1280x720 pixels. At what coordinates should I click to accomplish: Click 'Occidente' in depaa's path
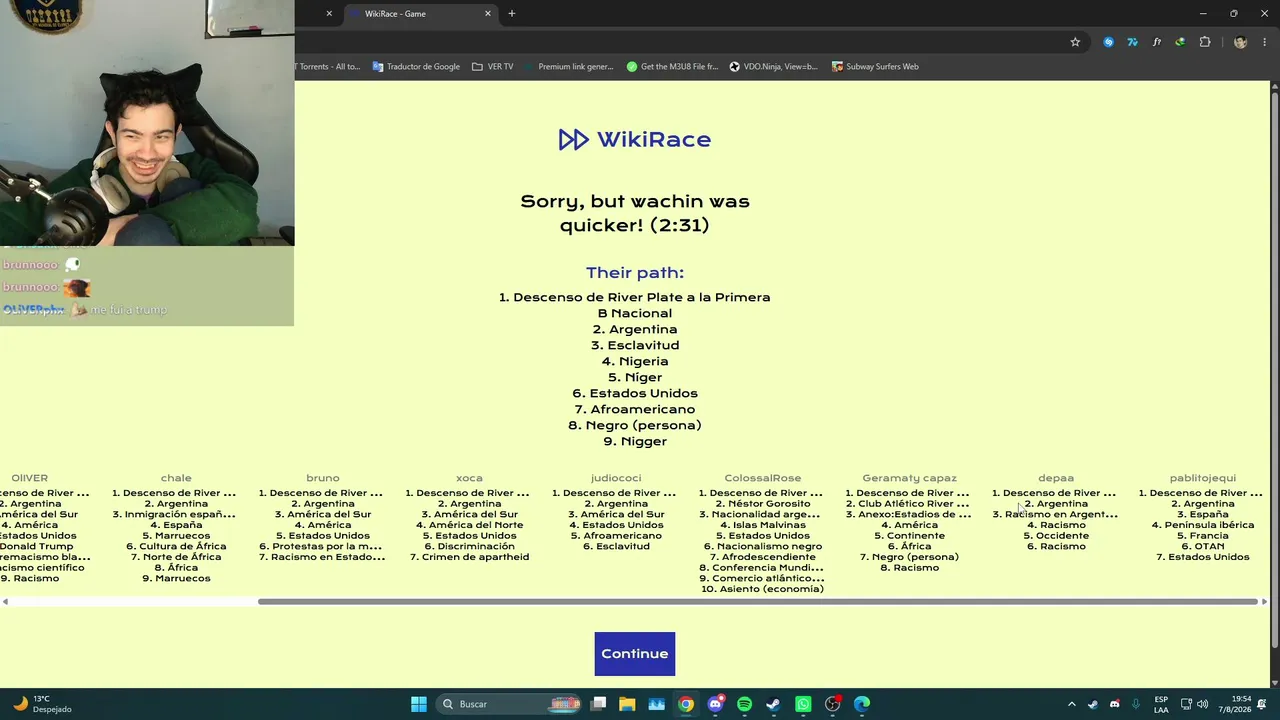coord(1063,536)
